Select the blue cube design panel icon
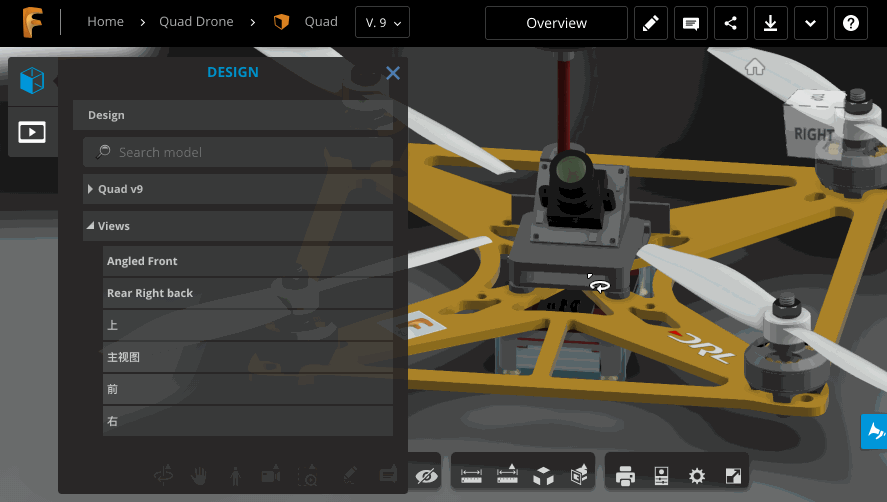 (32, 80)
